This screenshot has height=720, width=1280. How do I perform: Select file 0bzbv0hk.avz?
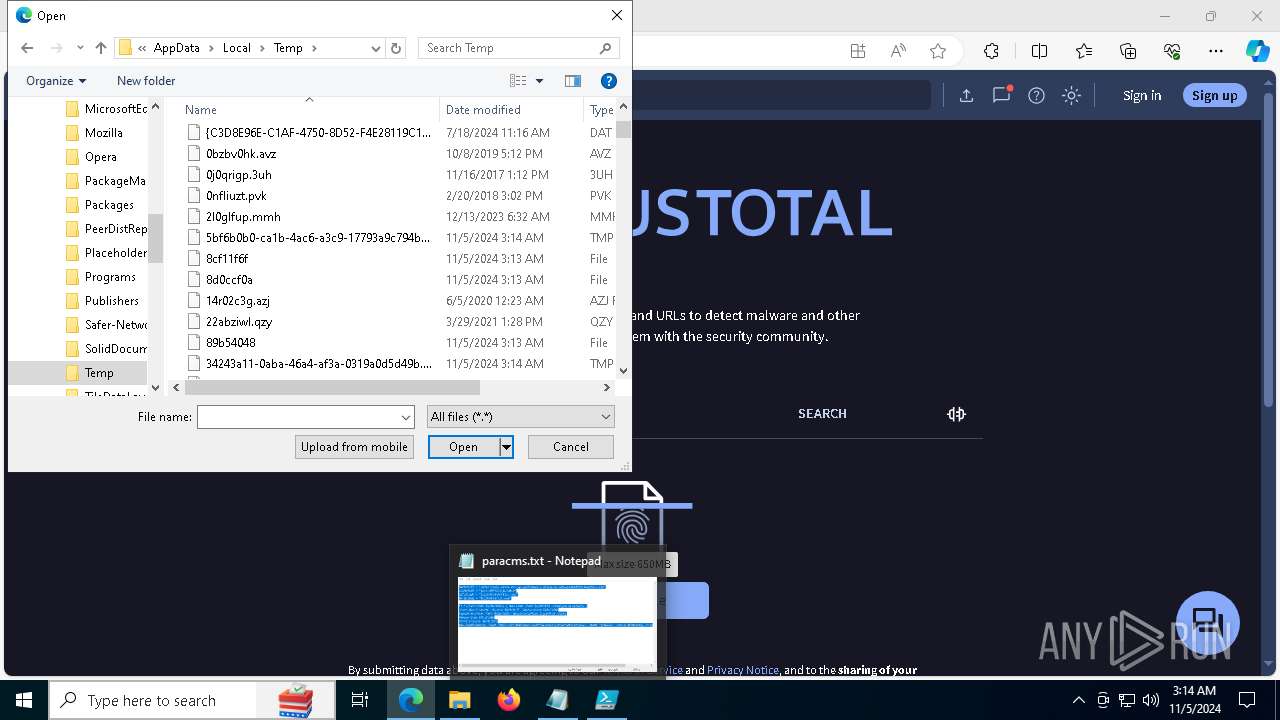[x=240, y=154]
